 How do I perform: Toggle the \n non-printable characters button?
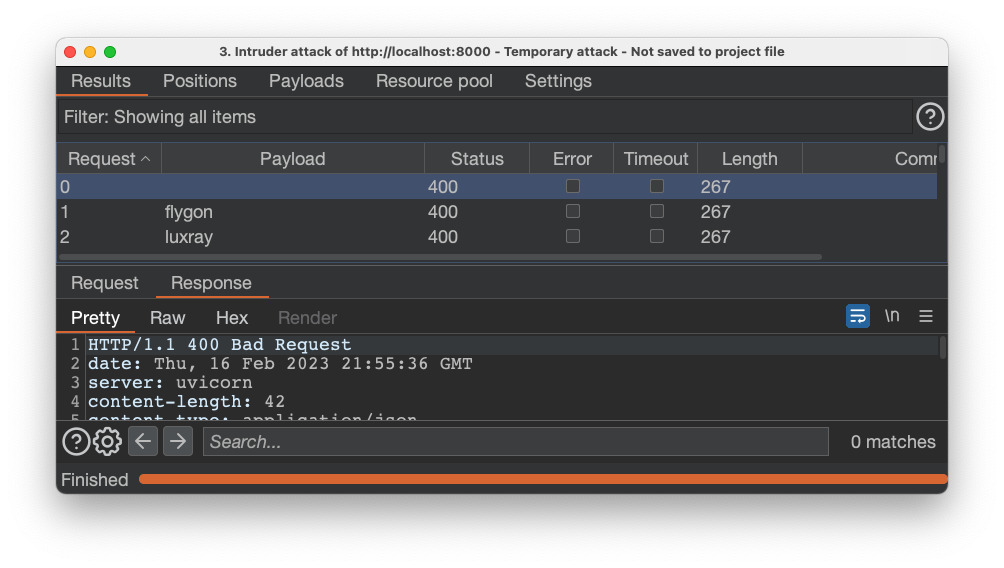coord(892,316)
